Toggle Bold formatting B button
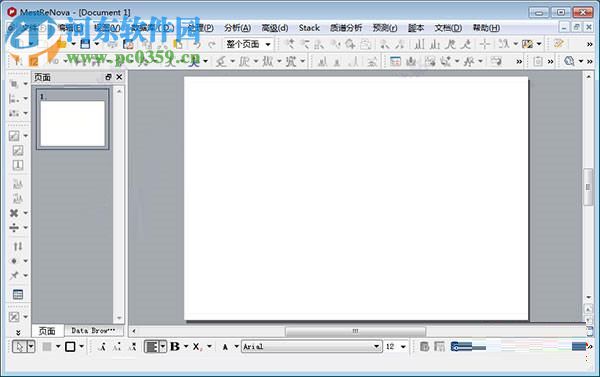The image size is (600, 377). (175, 346)
